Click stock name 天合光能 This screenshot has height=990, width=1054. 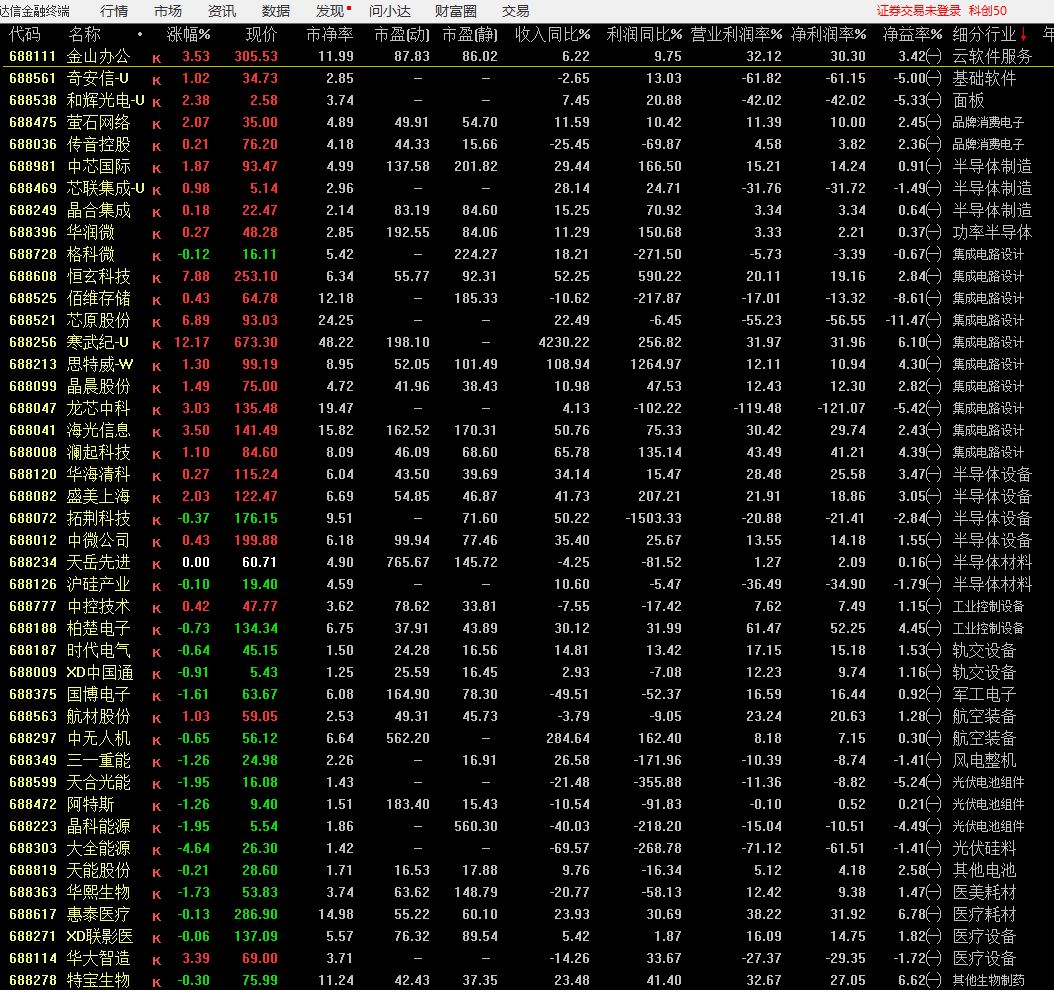[99, 782]
